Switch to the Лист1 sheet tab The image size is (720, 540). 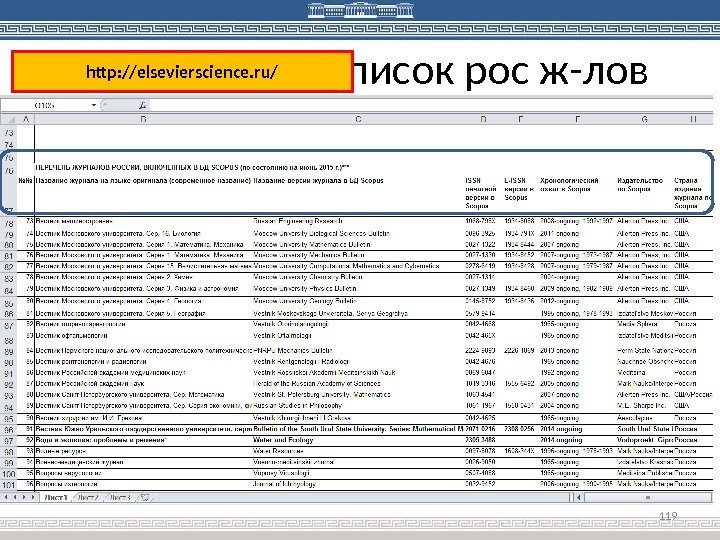coord(56,497)
